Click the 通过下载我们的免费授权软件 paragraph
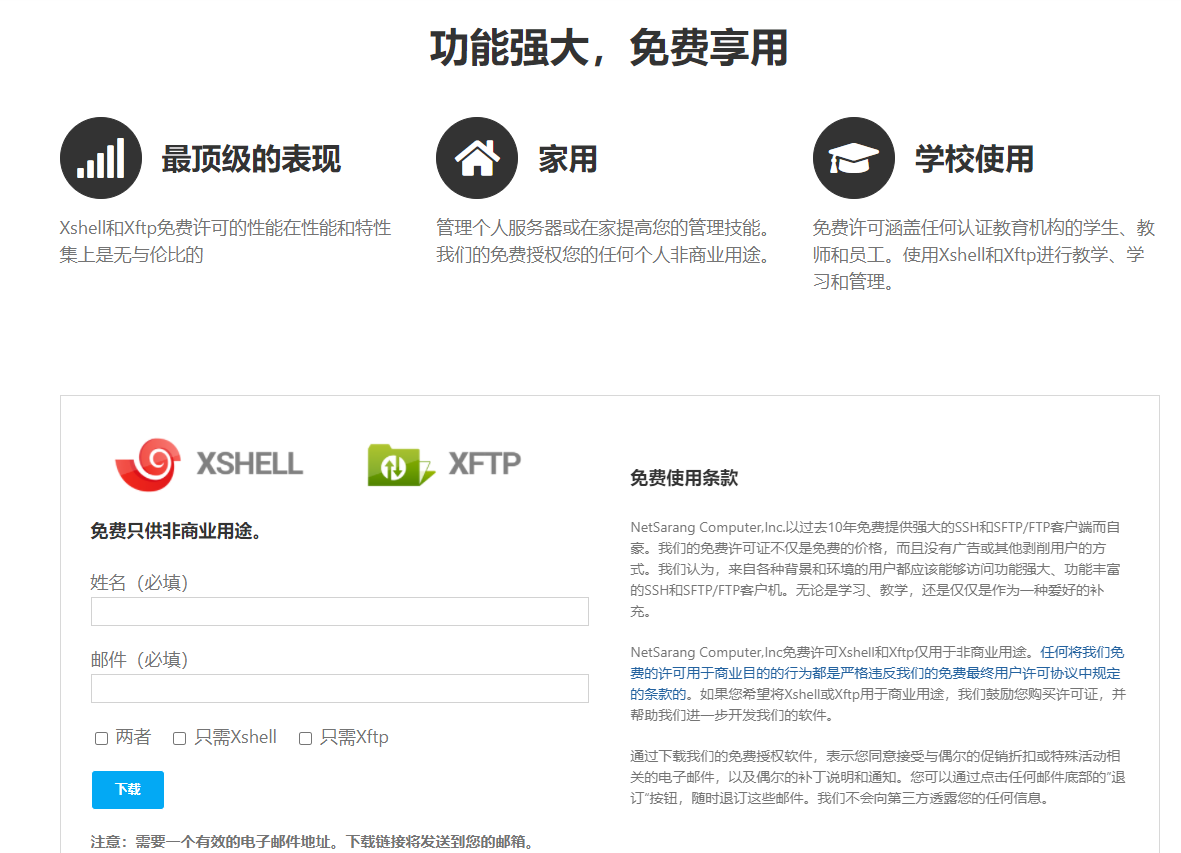 (877, 777)
